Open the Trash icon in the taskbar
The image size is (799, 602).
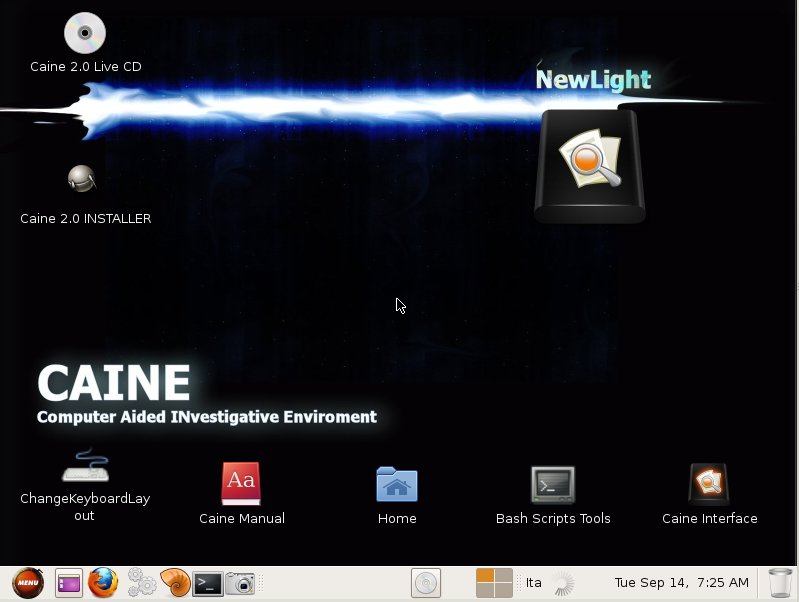click(x=780, y=583)
